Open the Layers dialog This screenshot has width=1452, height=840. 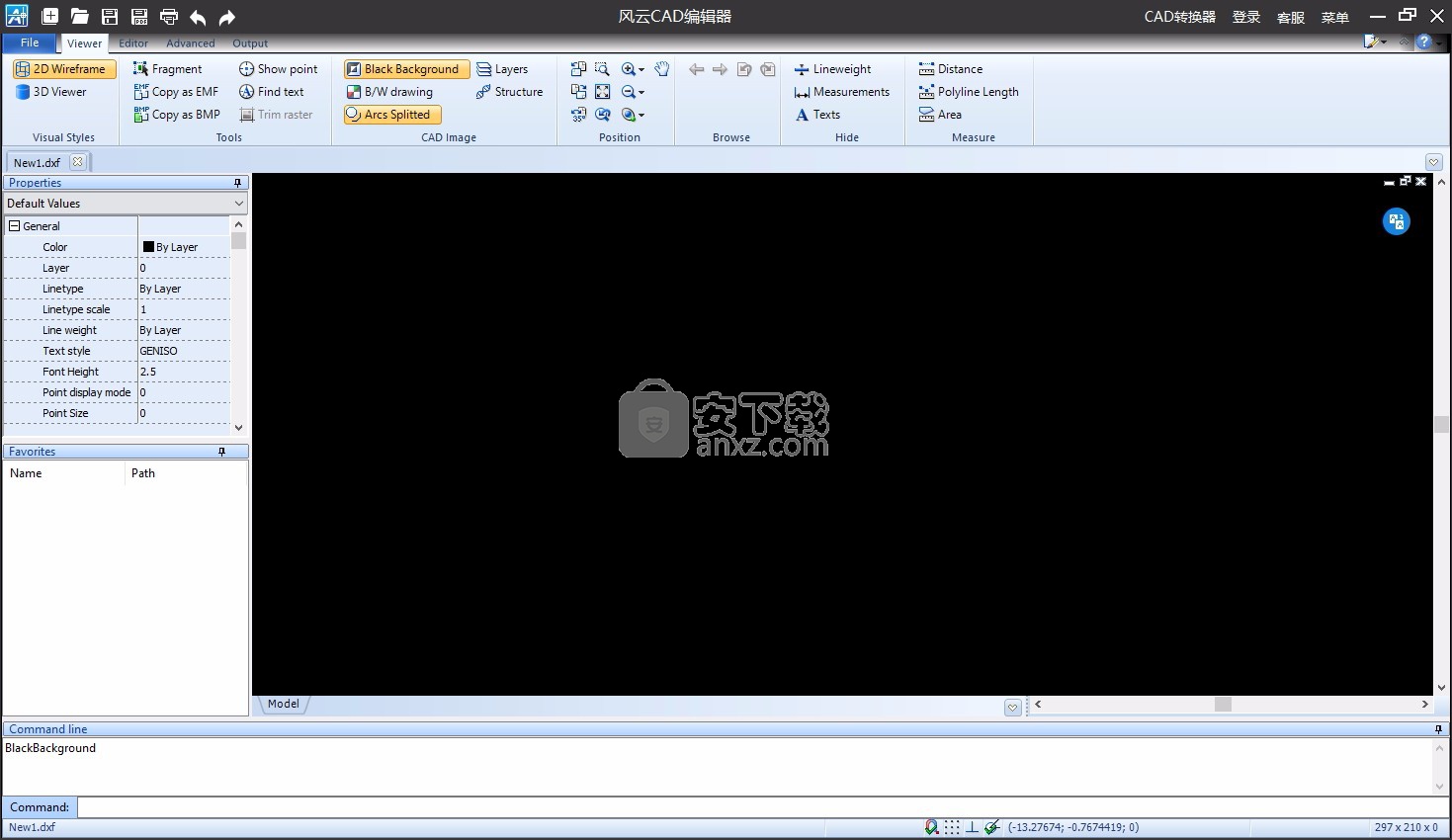tap(502, 69)
